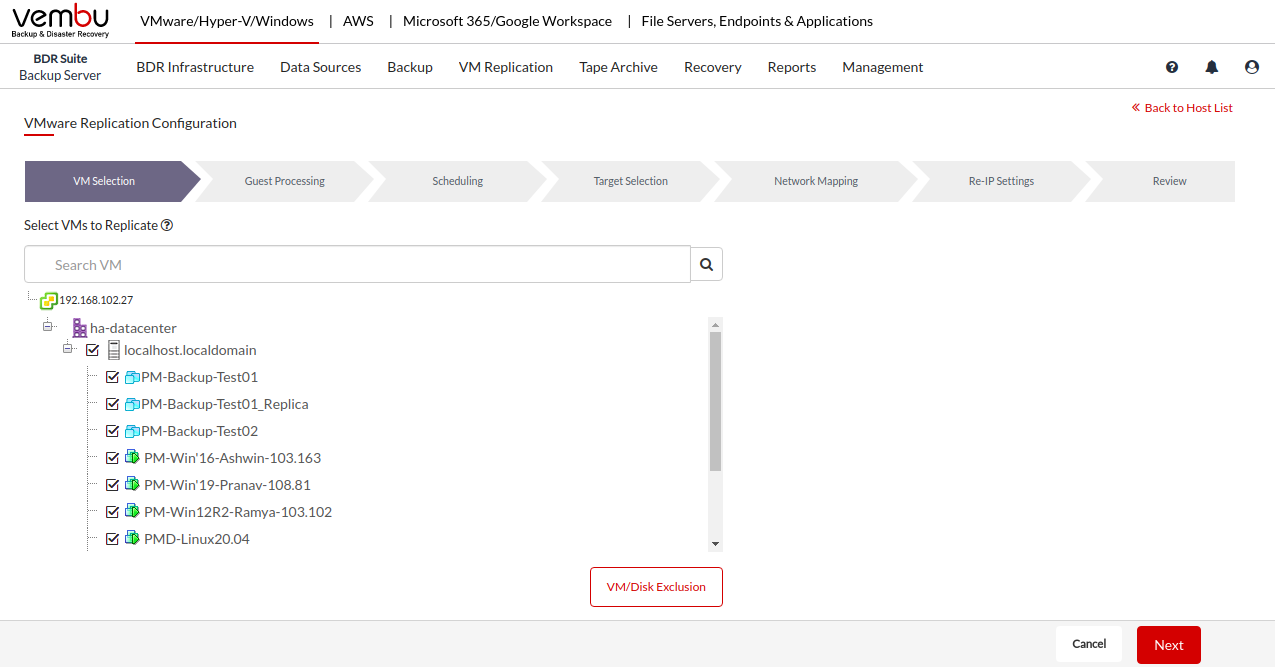Screen dimensions: 1275x667
Task: Click the info icon beside Select VMs to Replicate
Action: 167,226
